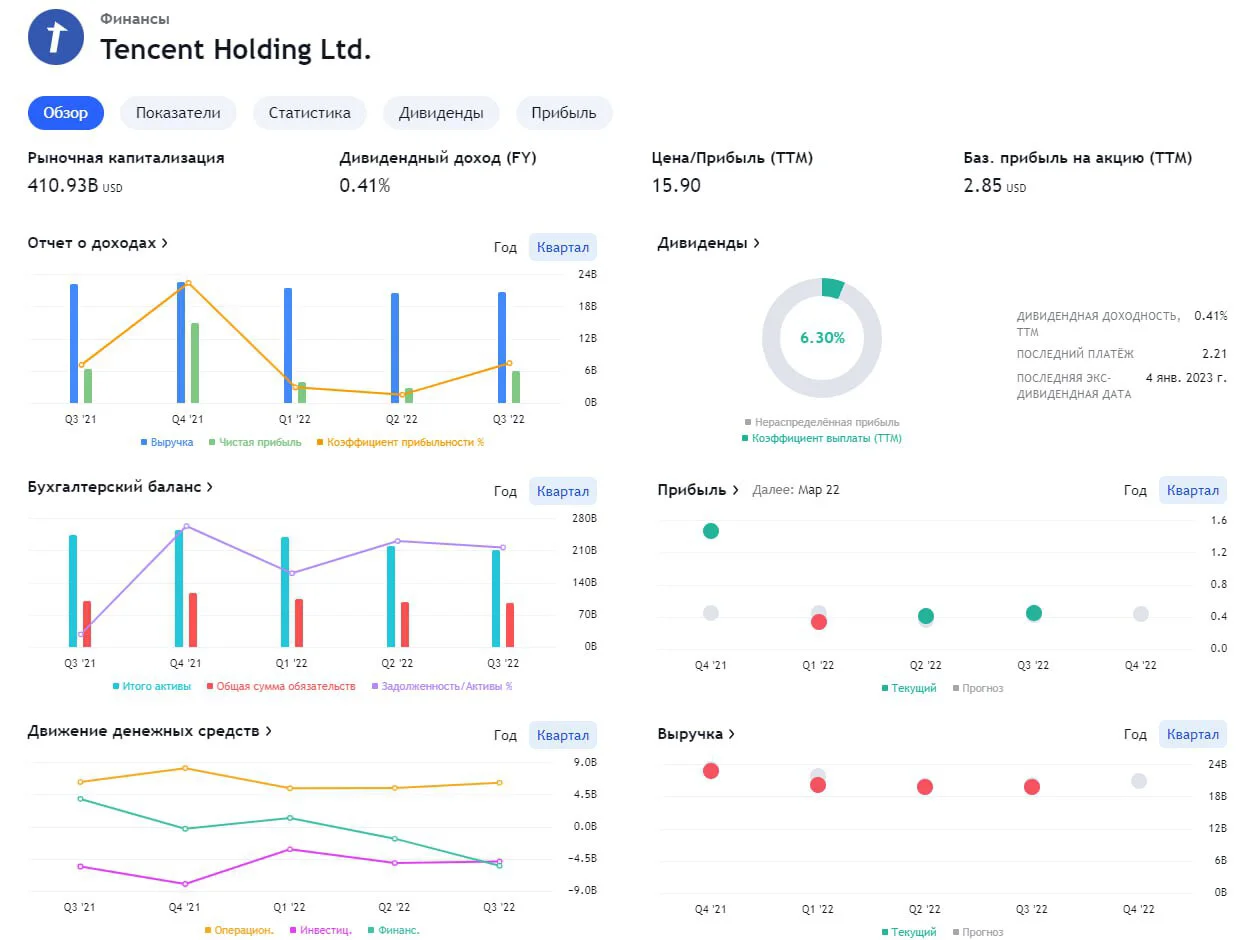Screen dimensions: 1241x940
Task: Toggle the Финанс. legend item
Action: point(394,930)
